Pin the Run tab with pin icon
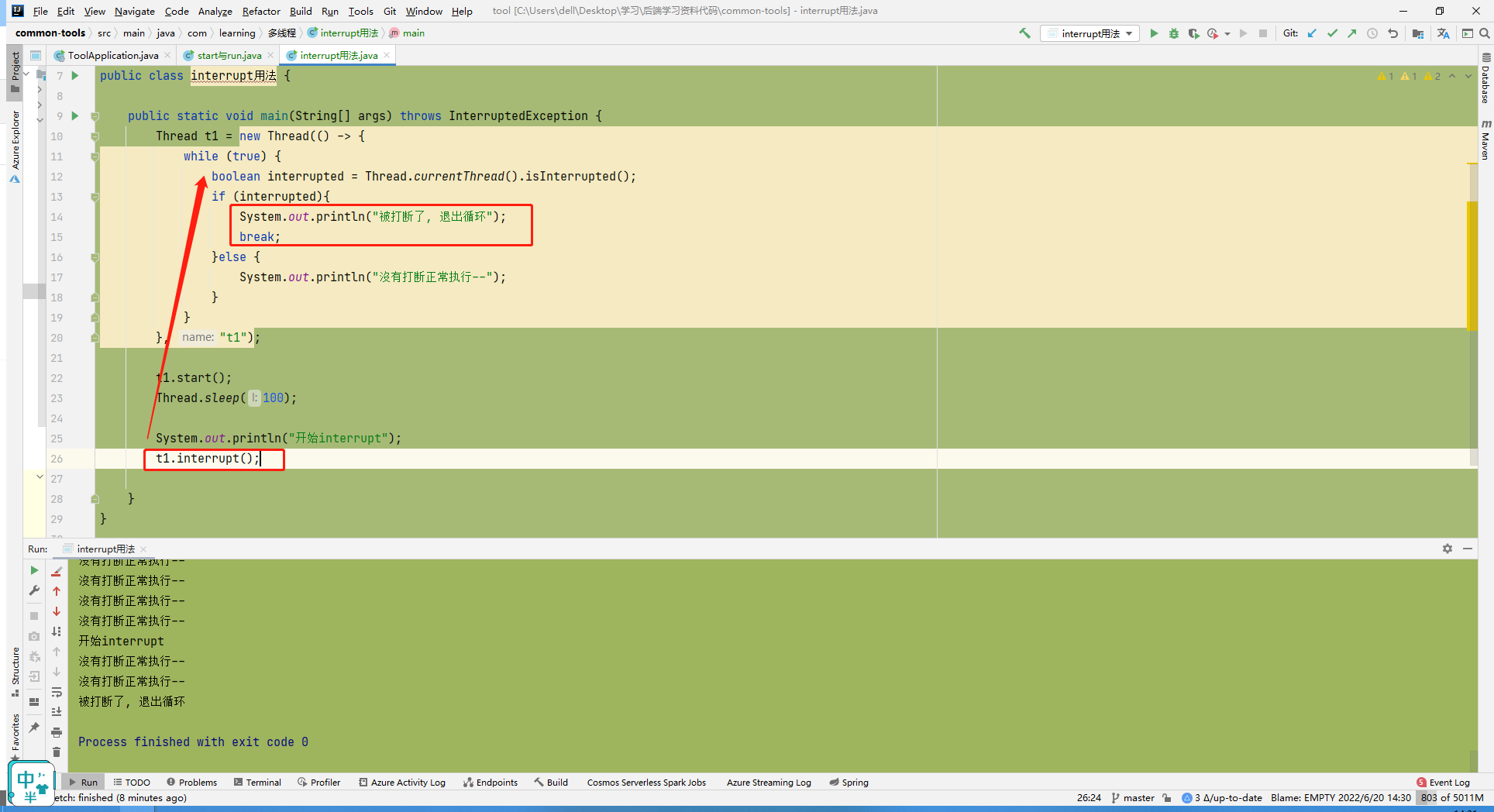 [x=34, y=727]
